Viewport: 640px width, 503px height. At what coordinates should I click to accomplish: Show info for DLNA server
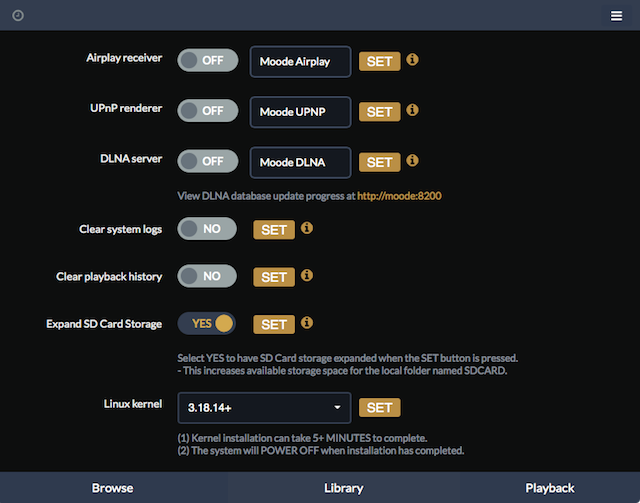[x=412, y=160]
